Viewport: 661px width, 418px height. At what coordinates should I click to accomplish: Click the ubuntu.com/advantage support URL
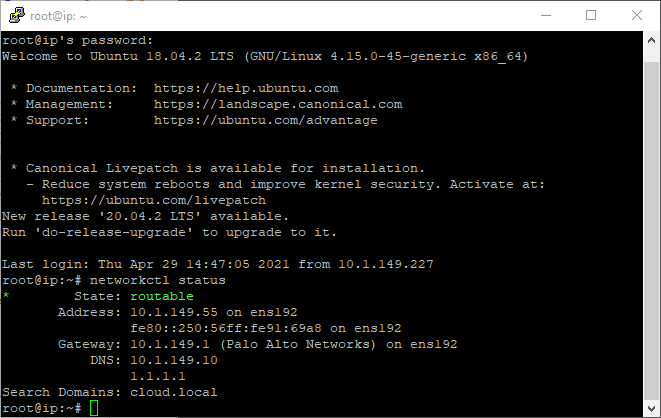point(266,120)
